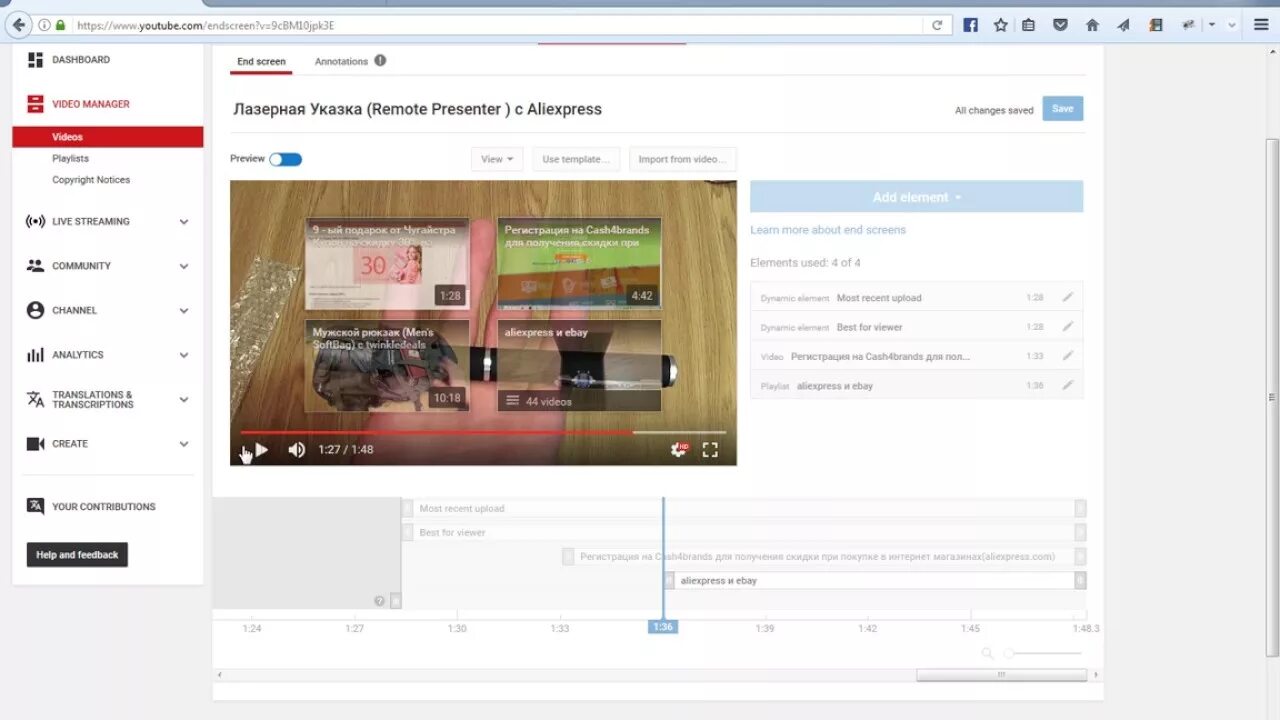This screenshot has height=720, width=1280.
Task: Enter fullscreen in the video player
Action: (710, 450)
